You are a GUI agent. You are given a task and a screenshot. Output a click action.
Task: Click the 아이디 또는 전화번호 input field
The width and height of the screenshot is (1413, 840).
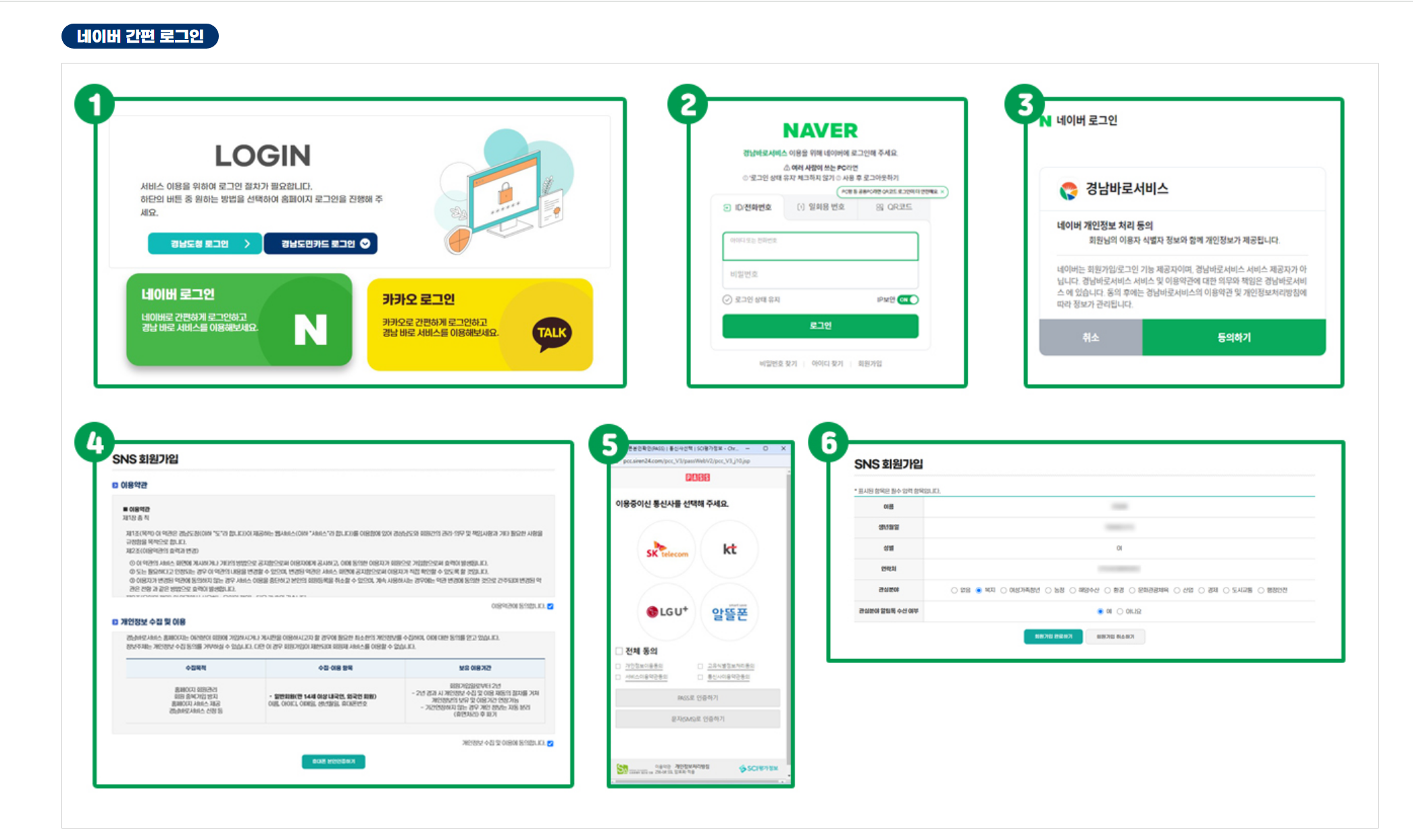click(820, 246)
